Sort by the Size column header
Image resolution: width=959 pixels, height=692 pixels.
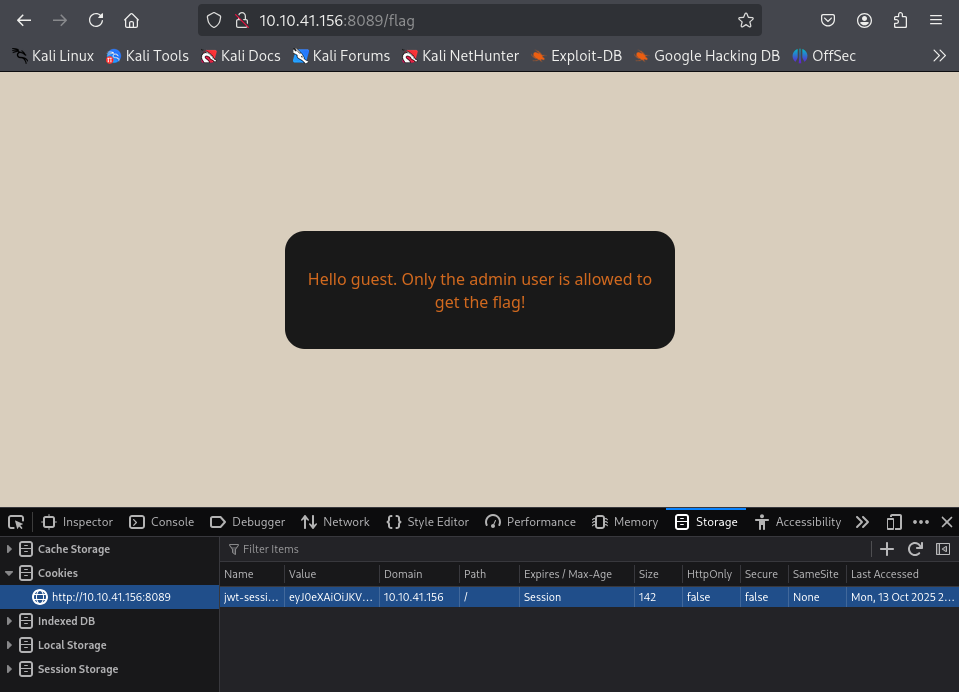pos(658,574)
